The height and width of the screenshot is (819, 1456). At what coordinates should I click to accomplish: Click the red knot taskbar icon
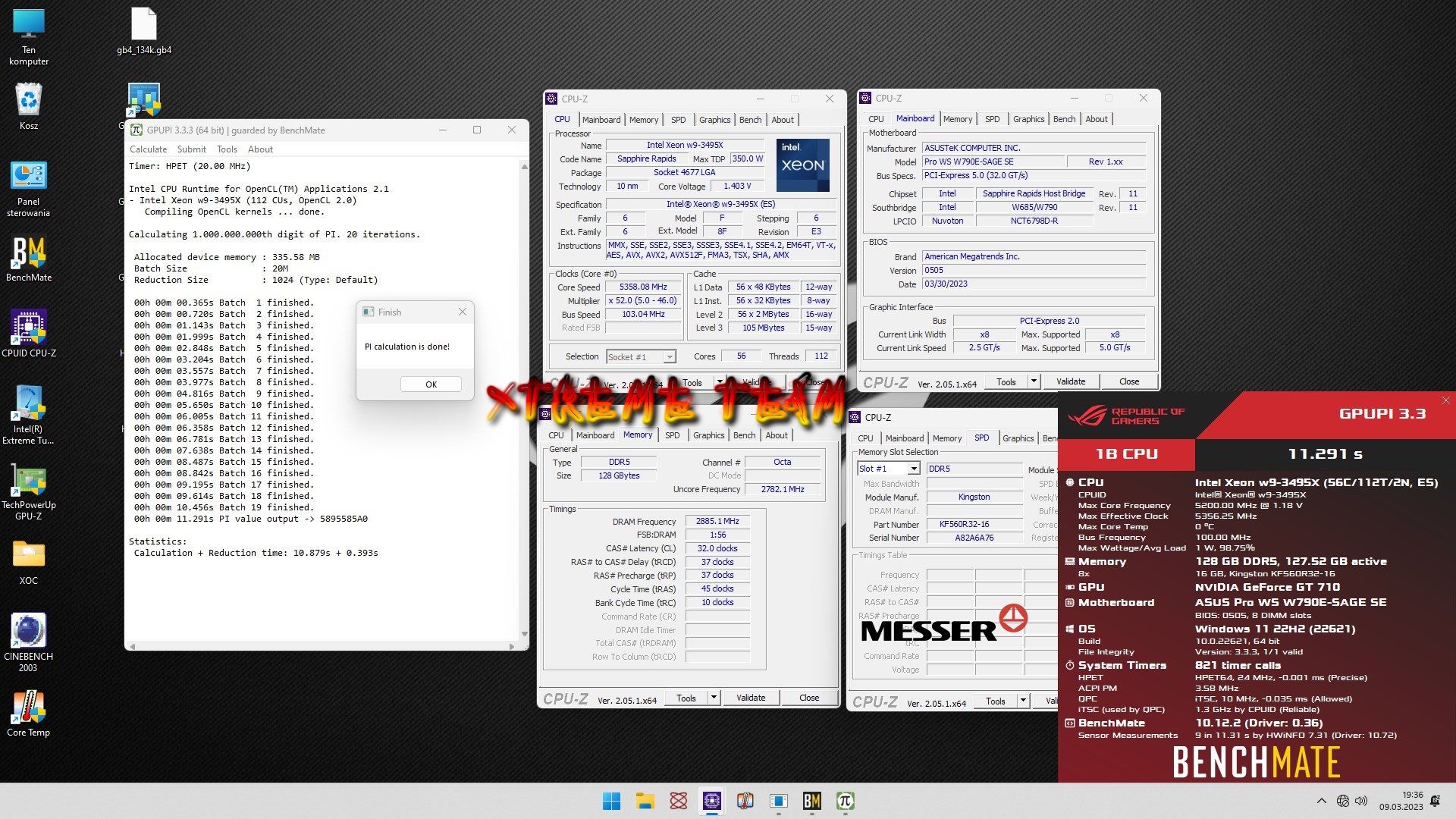point(678,801)
